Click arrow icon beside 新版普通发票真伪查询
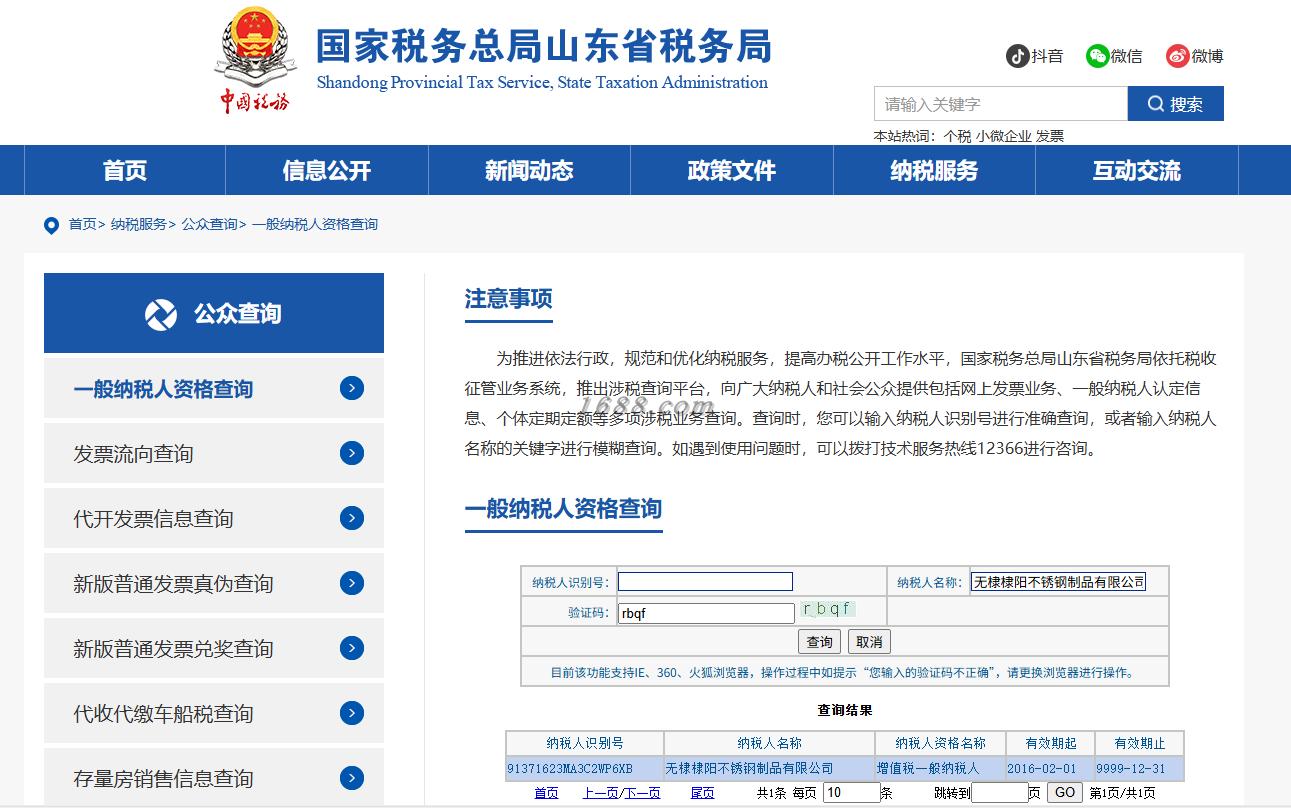 352,583
